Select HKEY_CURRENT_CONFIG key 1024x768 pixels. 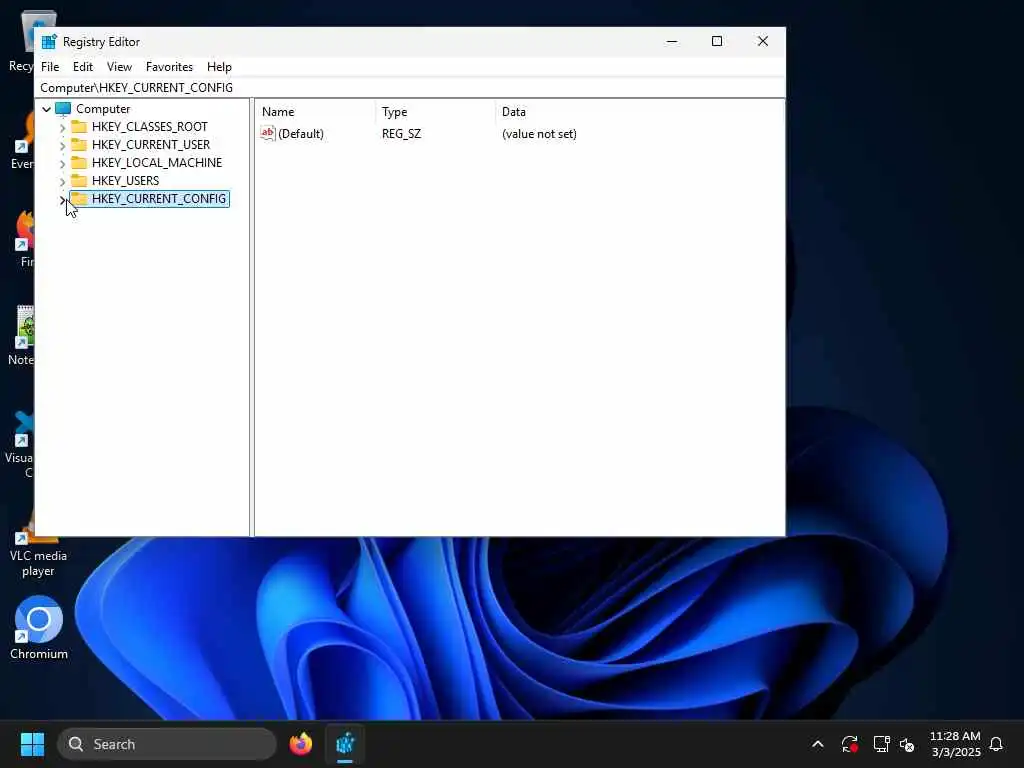coord(159,199)
